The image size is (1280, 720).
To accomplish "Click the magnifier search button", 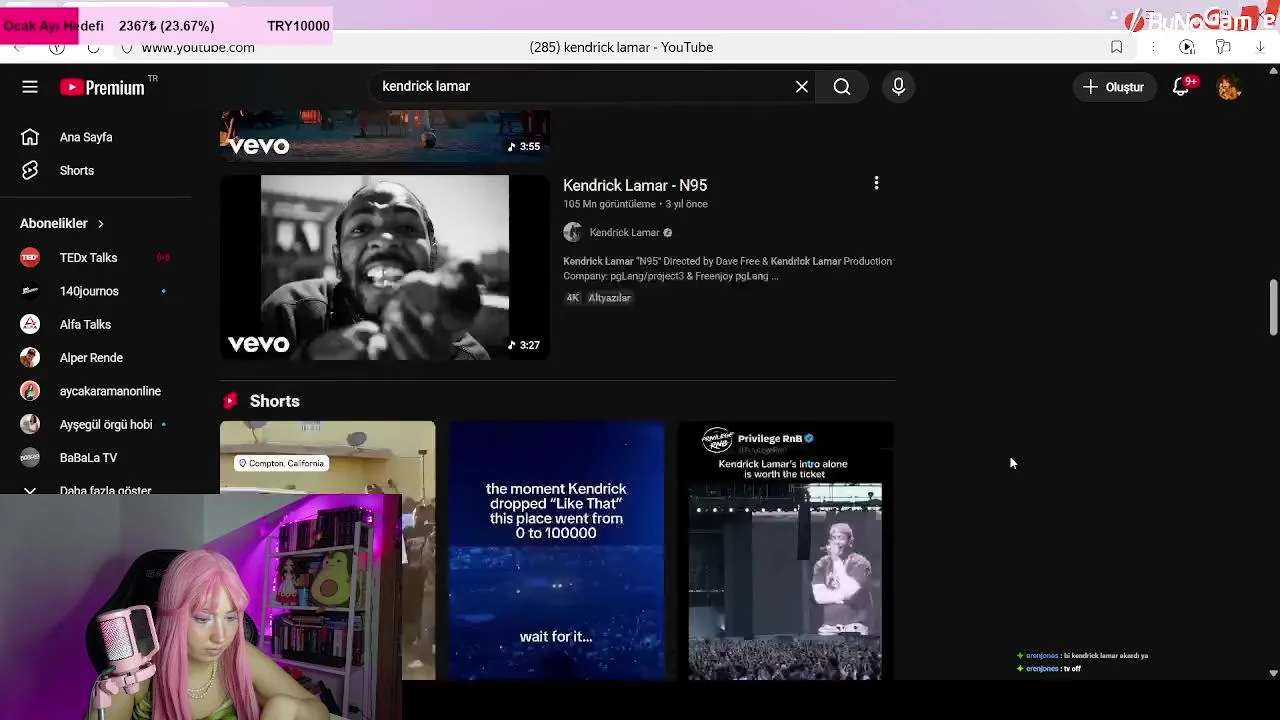I will pyautogui.click(x=842, y=87).
